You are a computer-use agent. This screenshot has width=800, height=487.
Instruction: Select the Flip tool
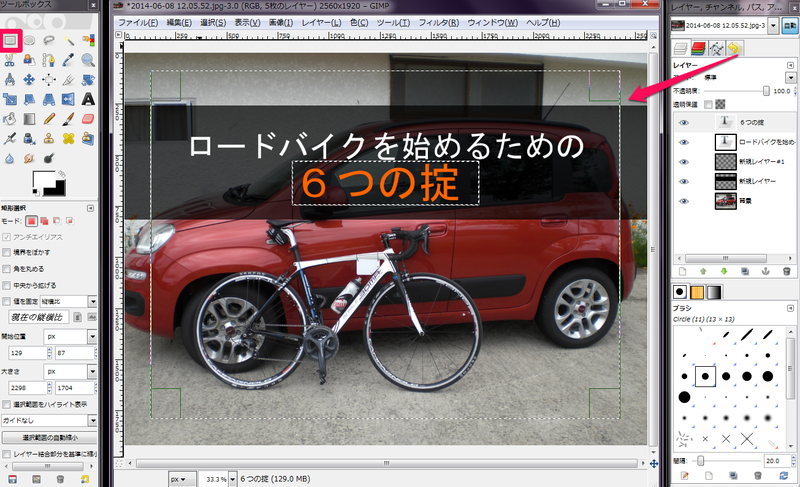coord(69,99)
